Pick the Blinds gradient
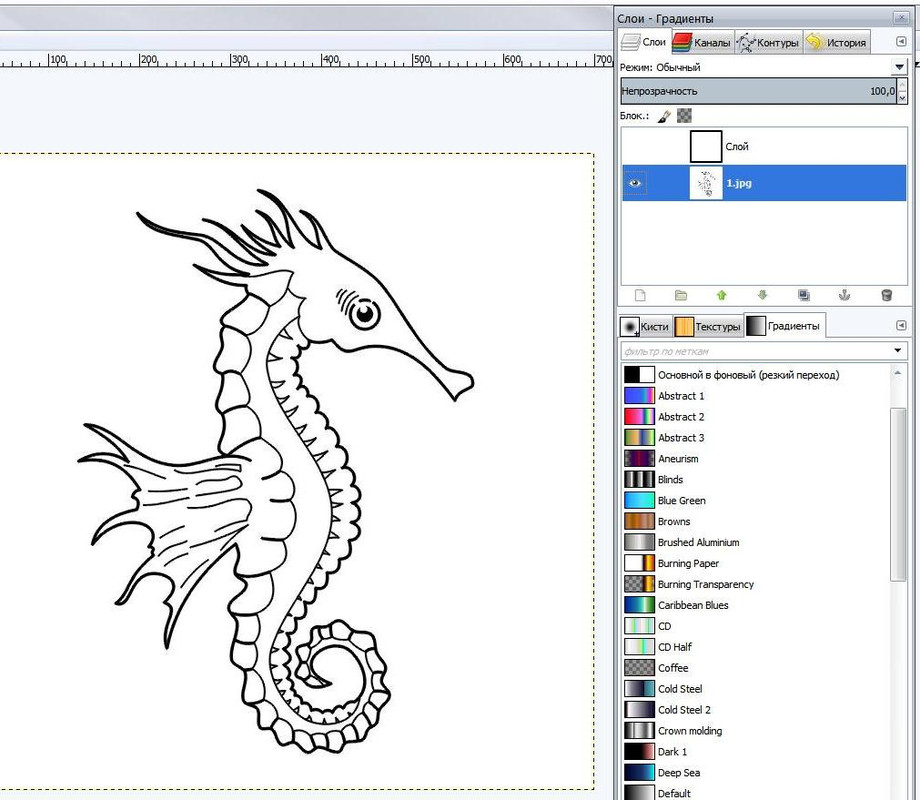This screenshot has height=800, width=920. 757,480
